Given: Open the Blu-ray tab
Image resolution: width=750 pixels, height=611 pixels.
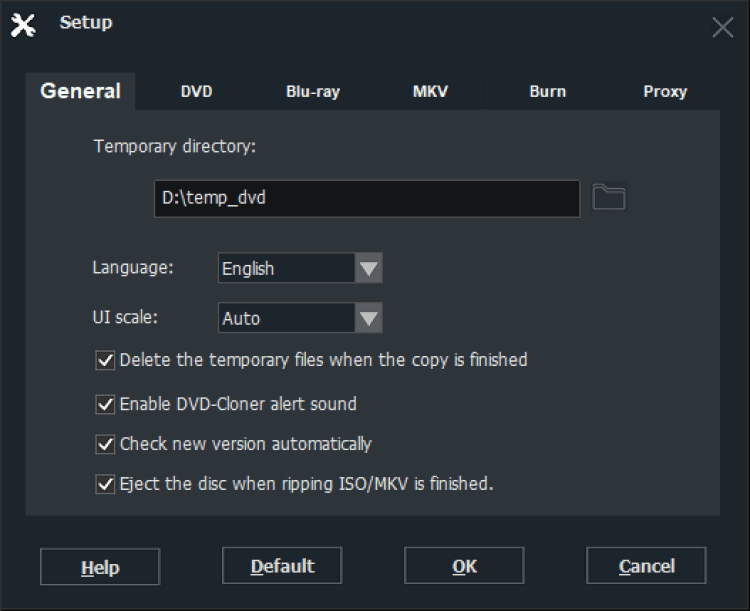Looking at the screenshot, I should click(x=313, y=92).
